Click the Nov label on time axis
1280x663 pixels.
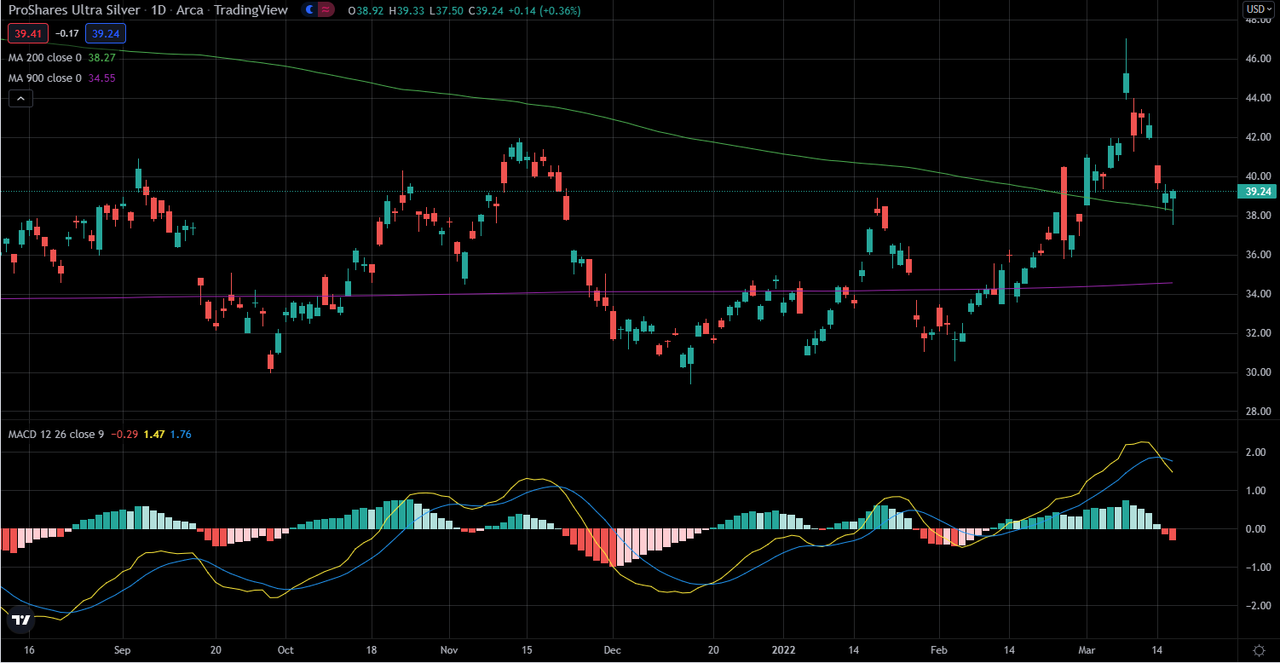pyautogui.click(x=449, y=649)
